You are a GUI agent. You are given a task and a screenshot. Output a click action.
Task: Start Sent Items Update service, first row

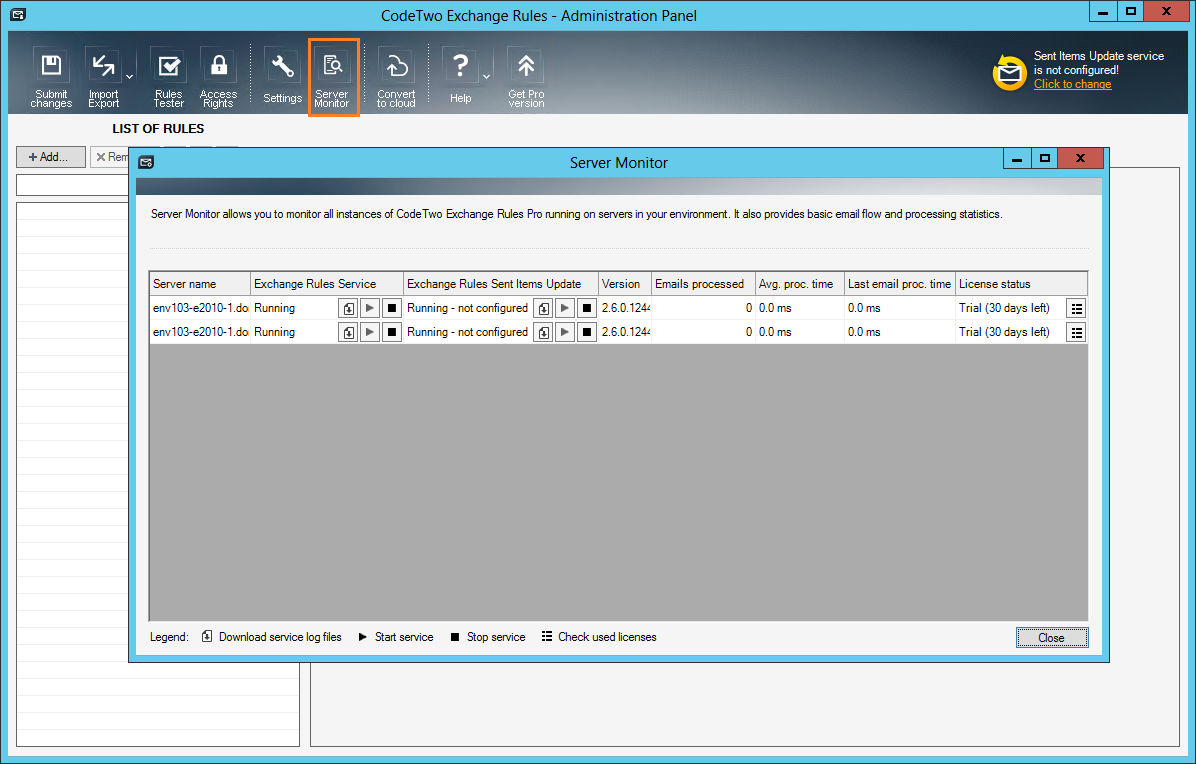click(x=565, y=308)
